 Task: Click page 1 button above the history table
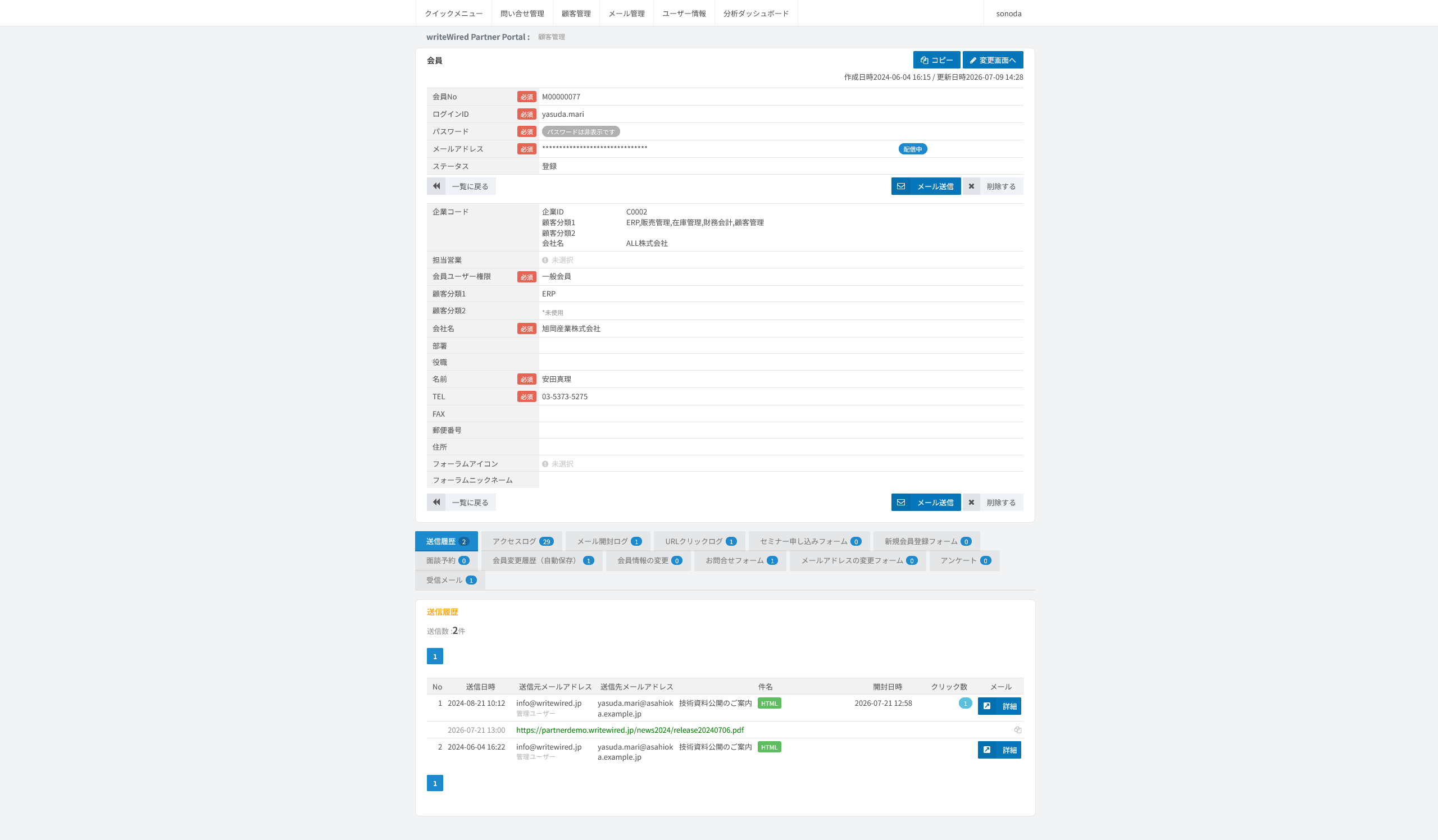pyautogui.click(x=435, y=656)
